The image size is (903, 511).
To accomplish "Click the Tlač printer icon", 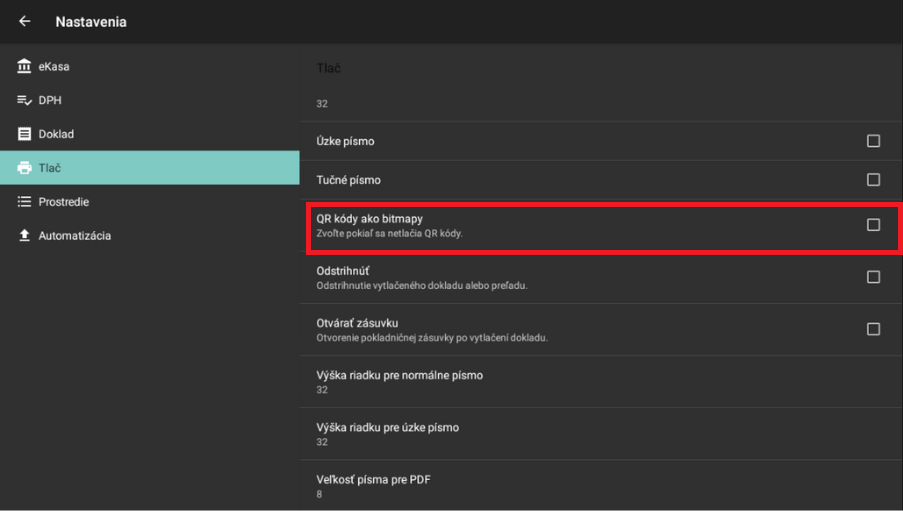I will 25,168.
